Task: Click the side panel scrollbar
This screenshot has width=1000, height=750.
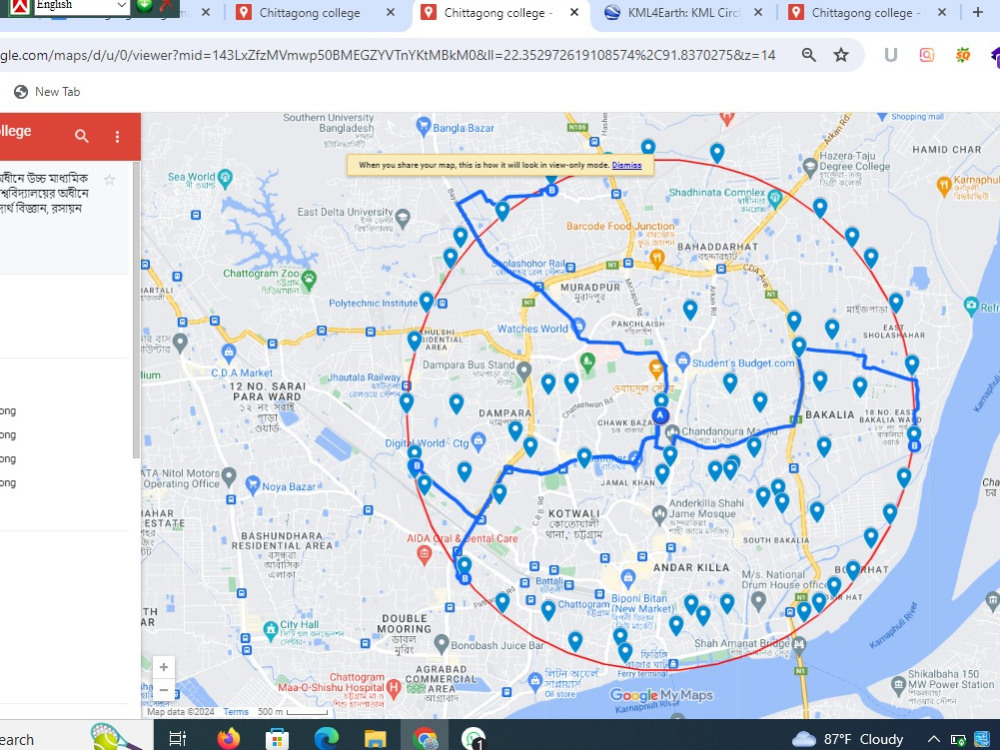Action: click(x=136, y=309)
